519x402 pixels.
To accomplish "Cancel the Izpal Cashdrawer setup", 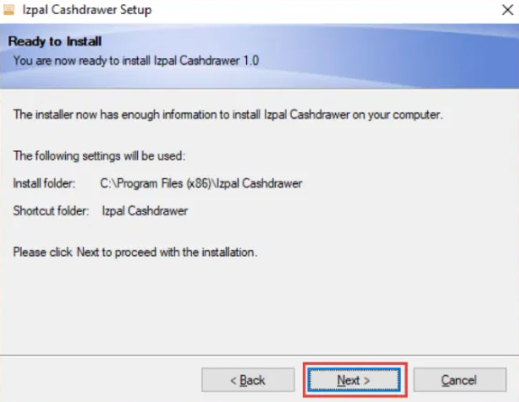I will click(460, 380).
